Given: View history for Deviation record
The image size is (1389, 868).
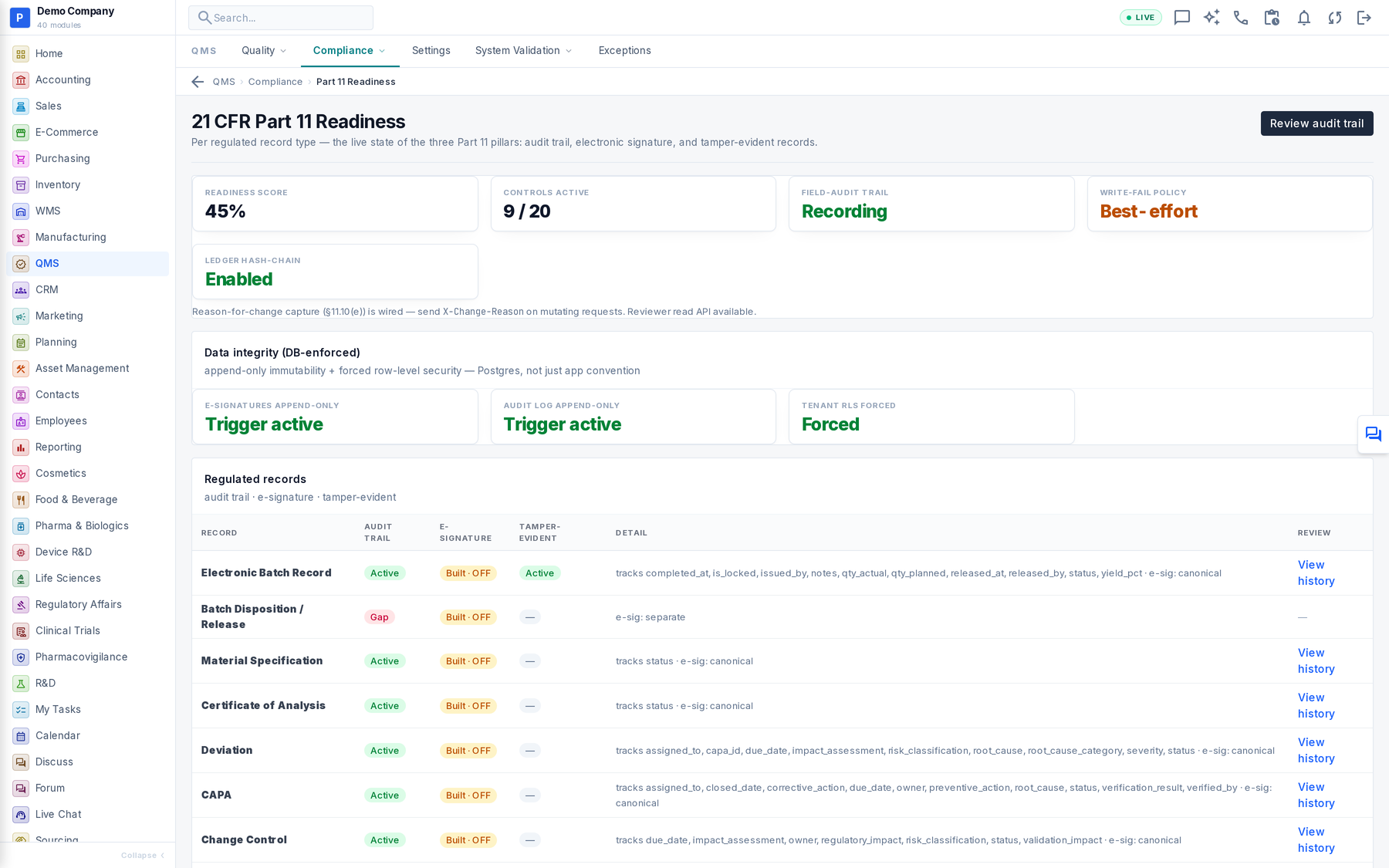Looking at the screenshot, I should click(1316, 751).
